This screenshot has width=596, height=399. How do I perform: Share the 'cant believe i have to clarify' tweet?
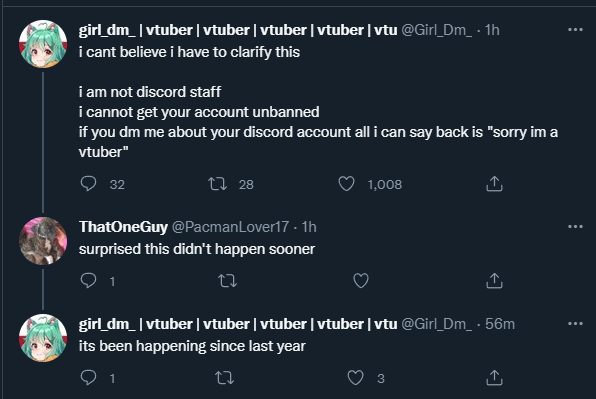494,184
